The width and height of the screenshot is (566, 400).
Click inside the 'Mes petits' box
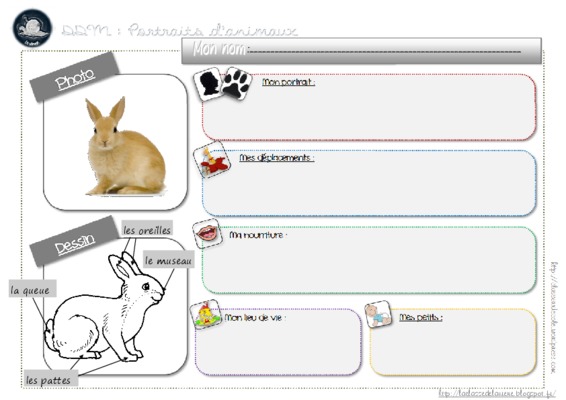pyautogui.click(x=453, y=342)
